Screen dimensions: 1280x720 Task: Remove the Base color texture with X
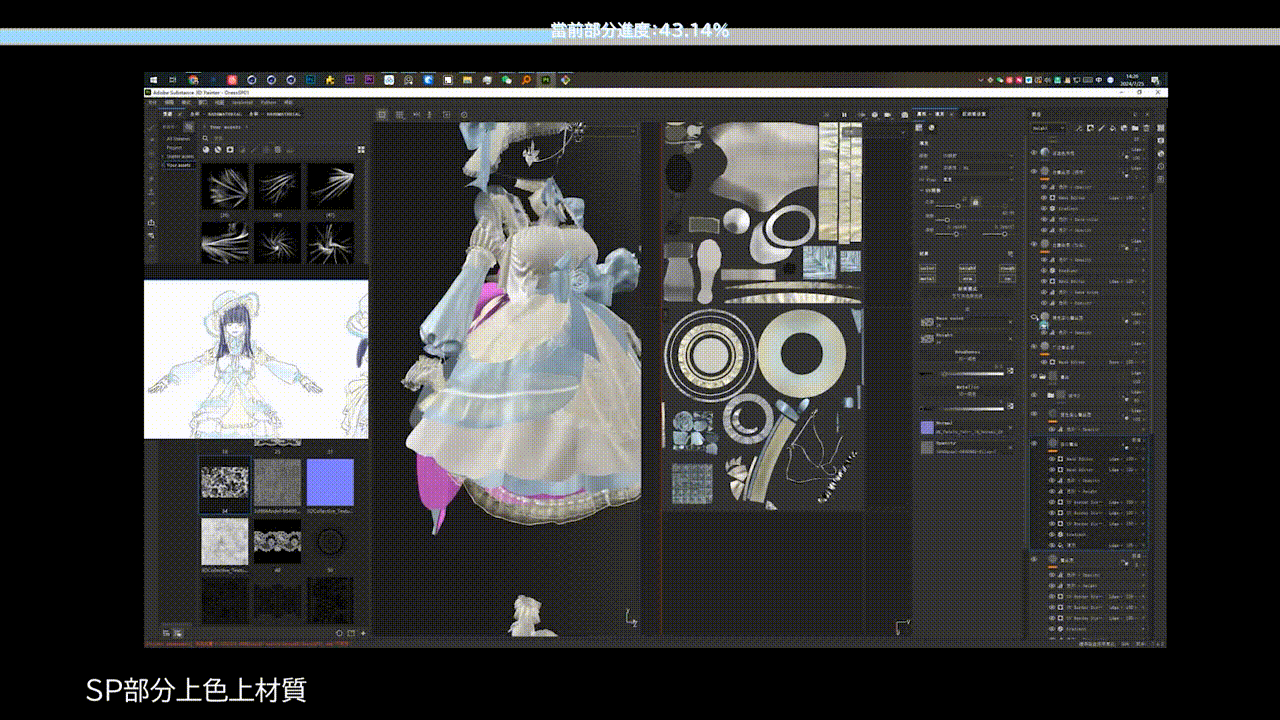click(1010, 322)
